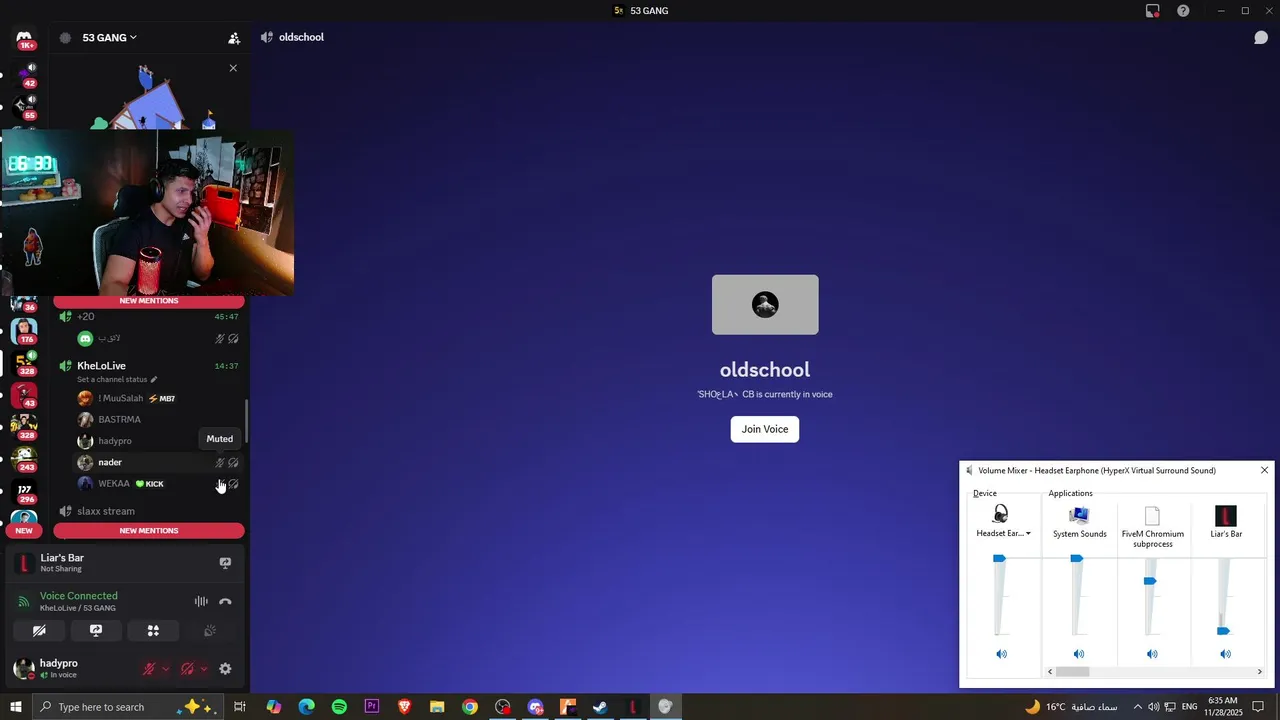The image size is (1280, 720).
Task: Mute the Headset device in Volume Mixer
Action: (1002, 654)
